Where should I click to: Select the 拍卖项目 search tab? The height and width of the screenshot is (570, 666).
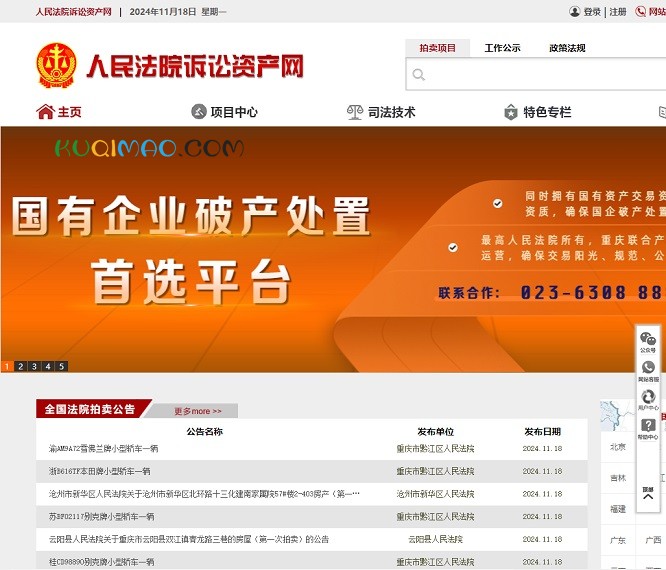pos(437,48)
